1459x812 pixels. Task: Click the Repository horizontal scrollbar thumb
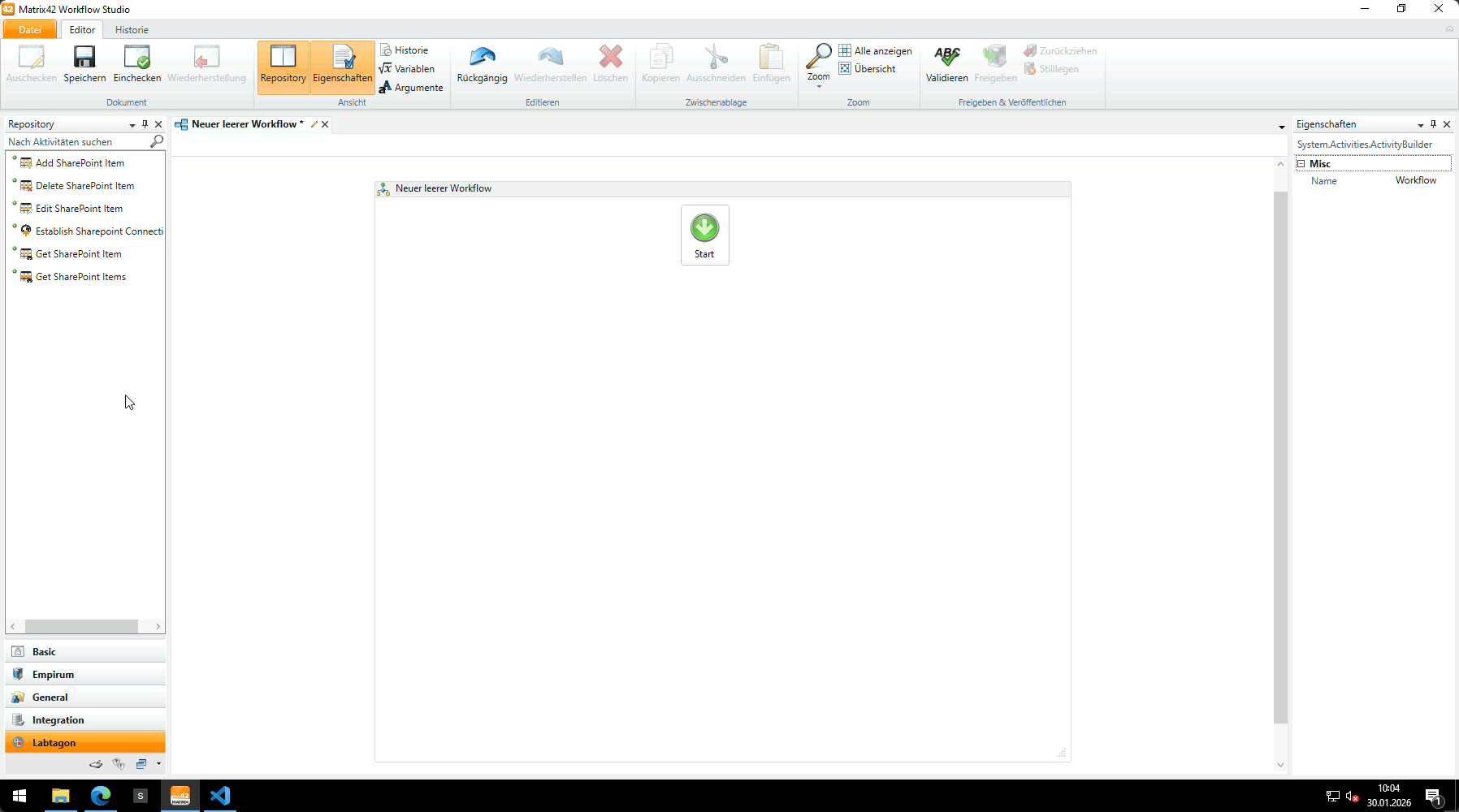(81, 627)
